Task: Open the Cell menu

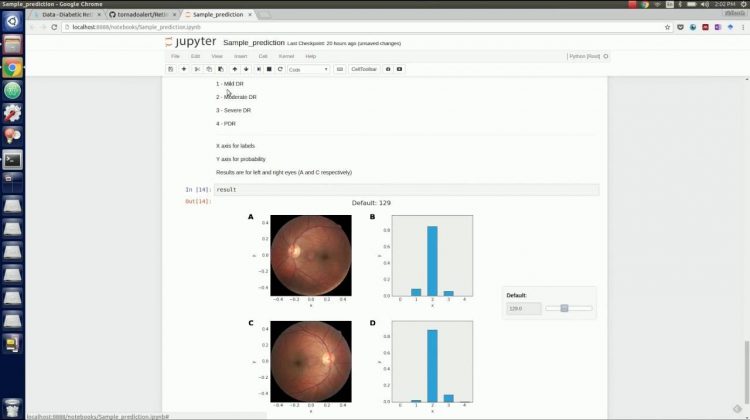Action: pyautogui.click(x=263, y=56)
